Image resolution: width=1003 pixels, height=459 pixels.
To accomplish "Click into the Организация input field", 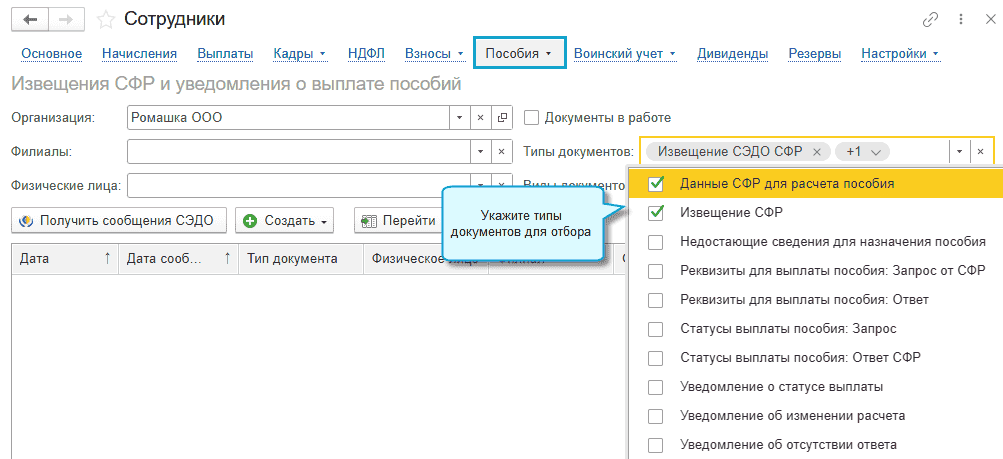I will pyautogui.click(x=288, y=118).
